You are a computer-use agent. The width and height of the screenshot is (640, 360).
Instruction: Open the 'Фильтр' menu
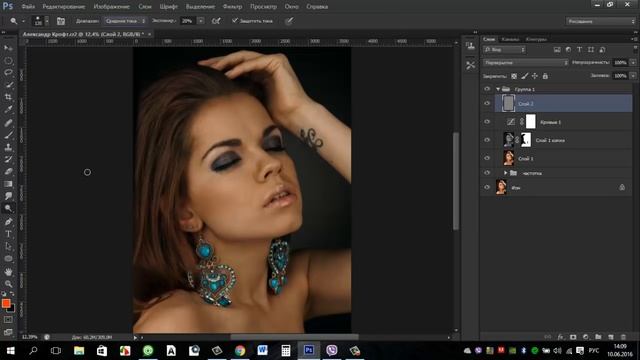[x=232, y=7]
